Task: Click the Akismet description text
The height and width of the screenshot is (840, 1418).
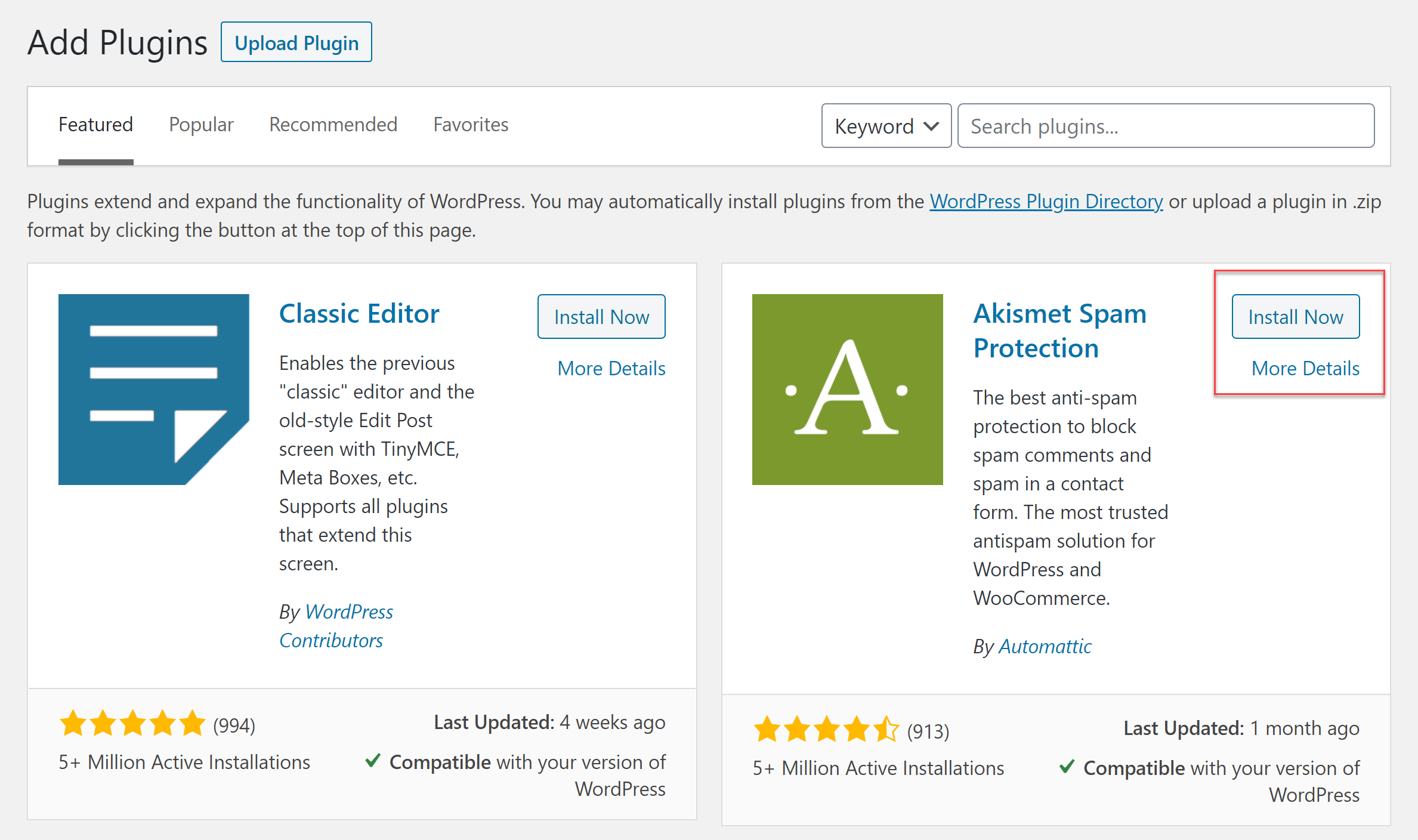Action: 1071,498
